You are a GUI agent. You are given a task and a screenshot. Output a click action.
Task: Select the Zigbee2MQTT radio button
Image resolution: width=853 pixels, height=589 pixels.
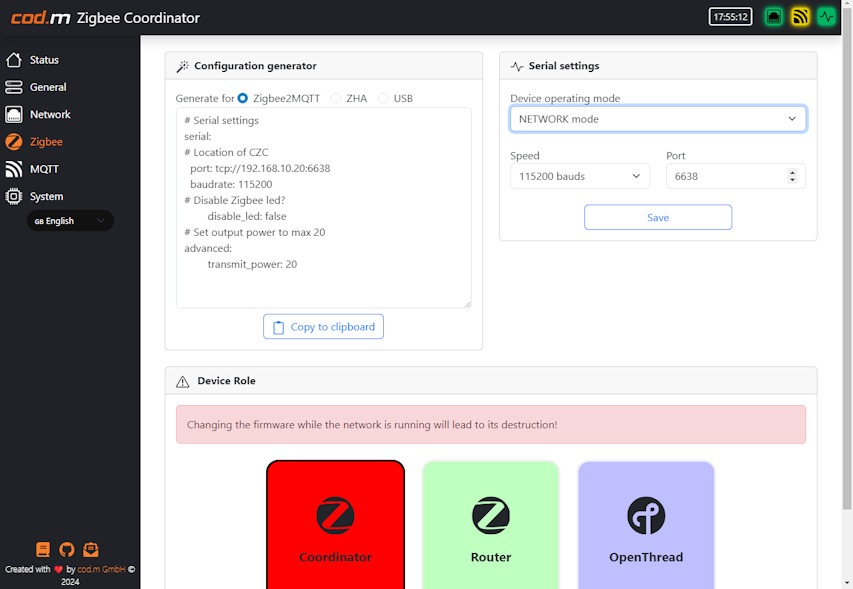click(243, 98)
